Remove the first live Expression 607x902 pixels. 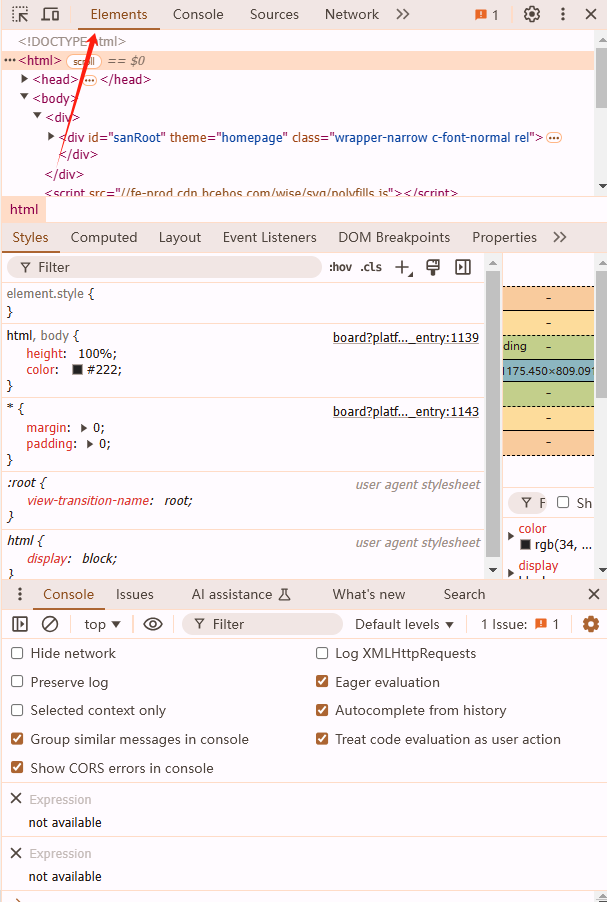point(16,798)
